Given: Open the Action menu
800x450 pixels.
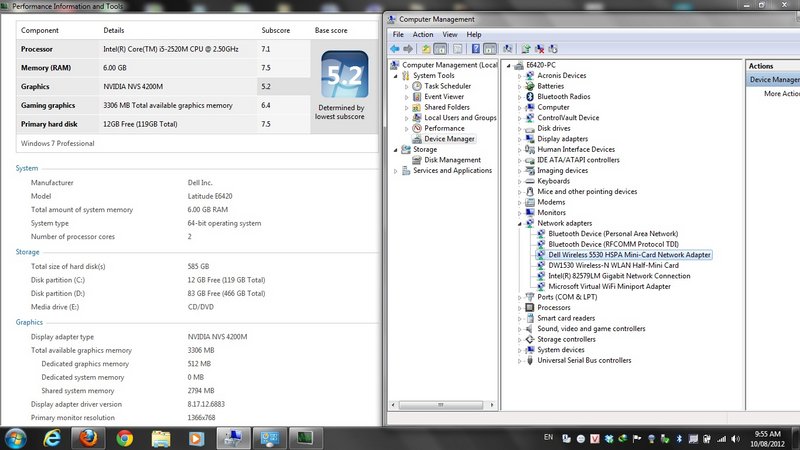Looking at the screenshot, I should point(423,34).
